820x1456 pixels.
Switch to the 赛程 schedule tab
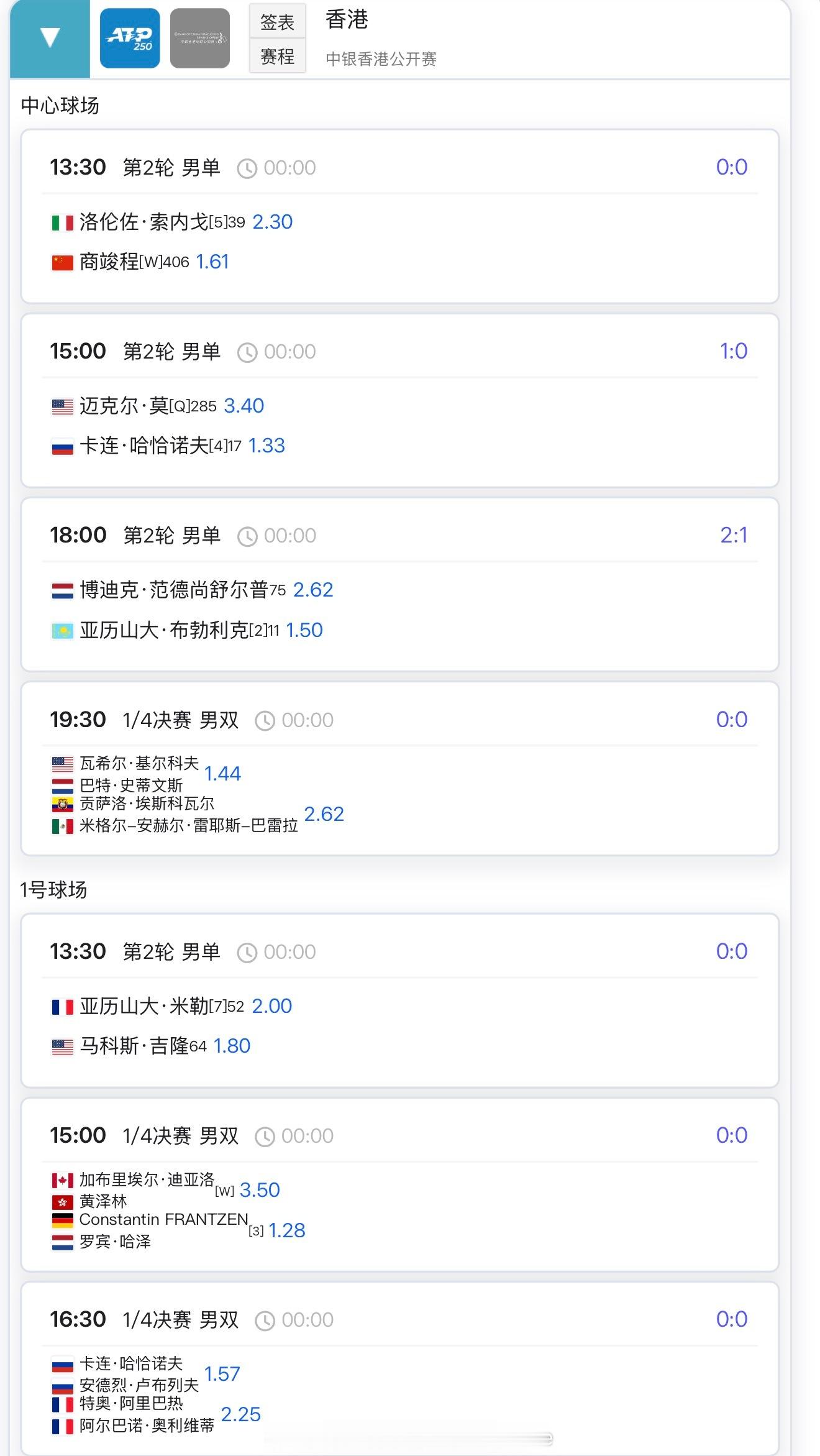[277, 57]
